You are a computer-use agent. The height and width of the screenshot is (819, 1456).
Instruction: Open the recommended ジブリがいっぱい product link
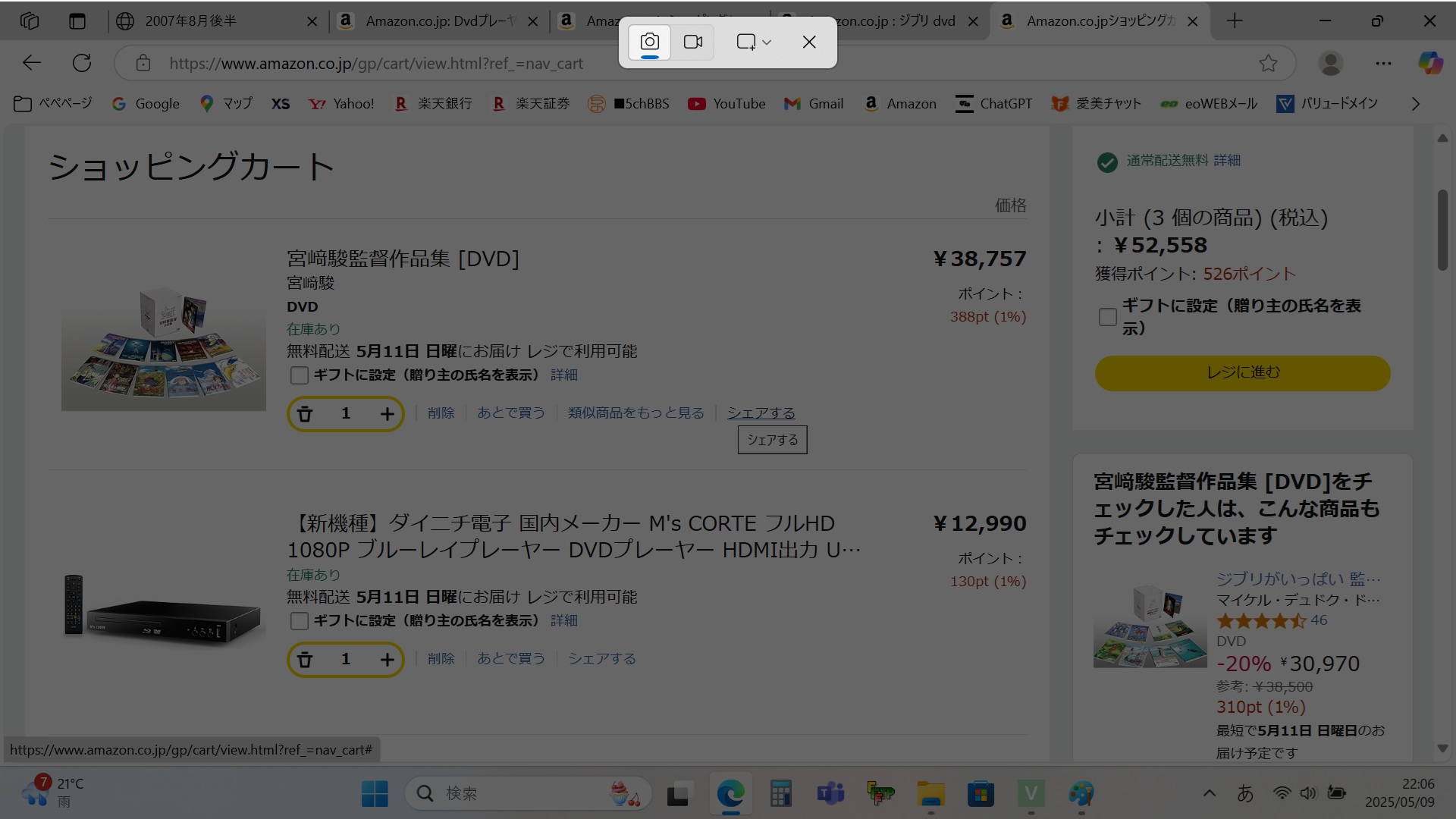[x=1298, y=579]
